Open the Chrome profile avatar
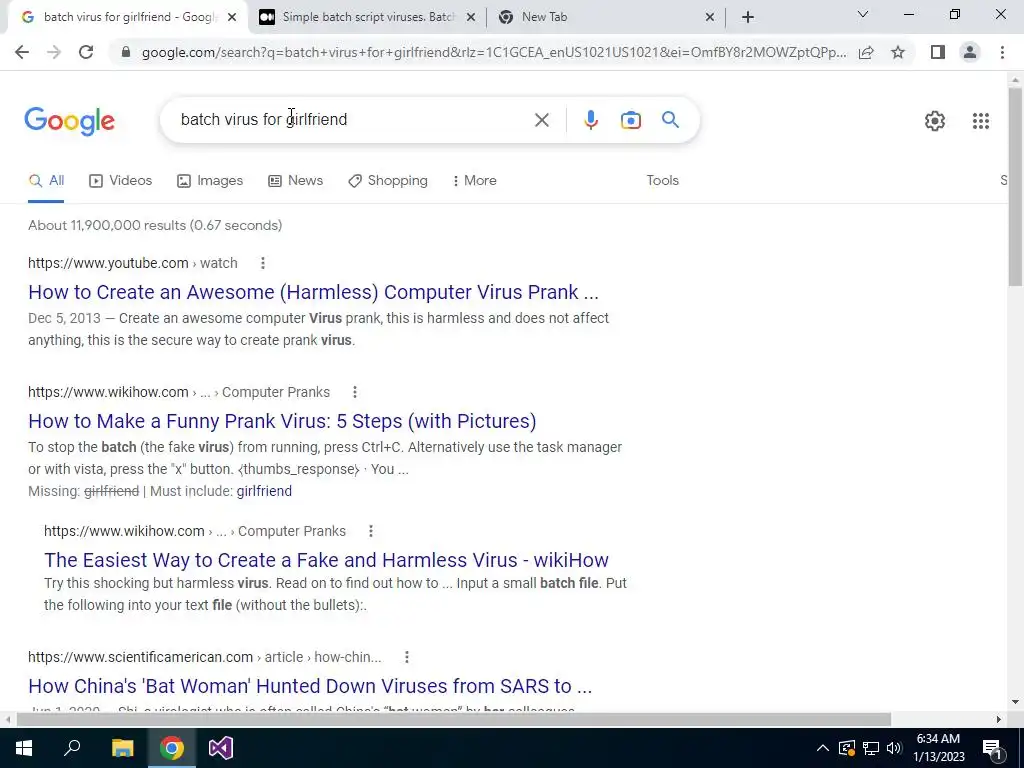The width and height of the screenshot is (1024, 768). click(970, 52)
